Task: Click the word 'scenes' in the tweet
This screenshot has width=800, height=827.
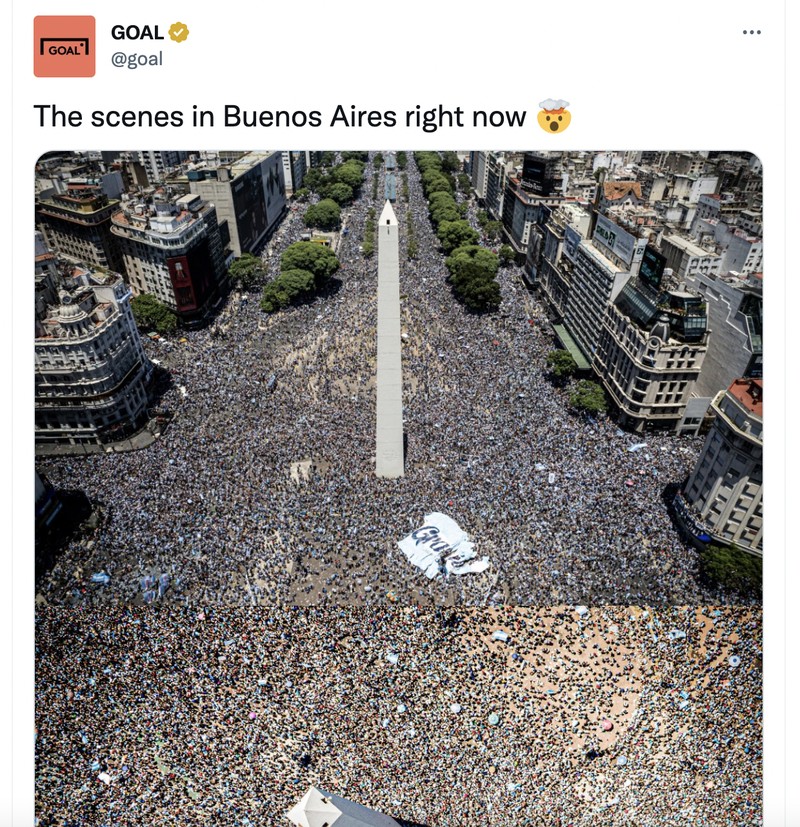Action: (x=137, y=117)
